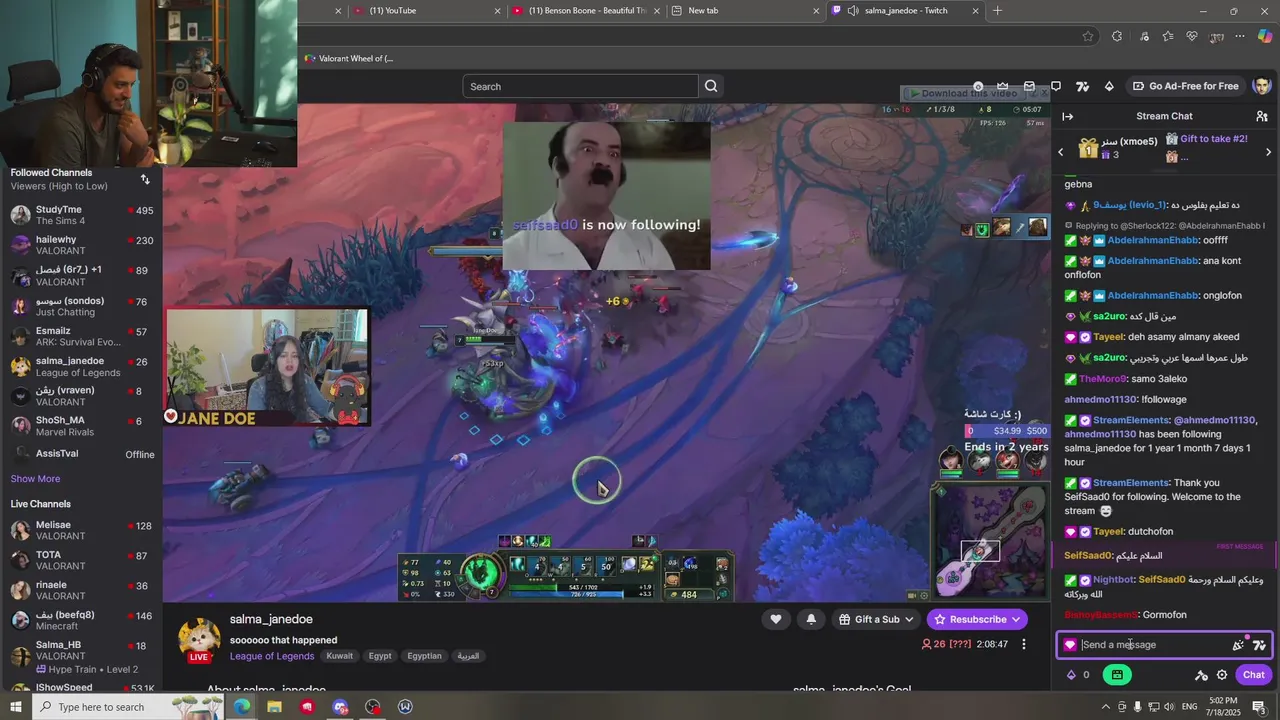
Task: Click the Kuwait stream tag
Action: coord(340,656)
